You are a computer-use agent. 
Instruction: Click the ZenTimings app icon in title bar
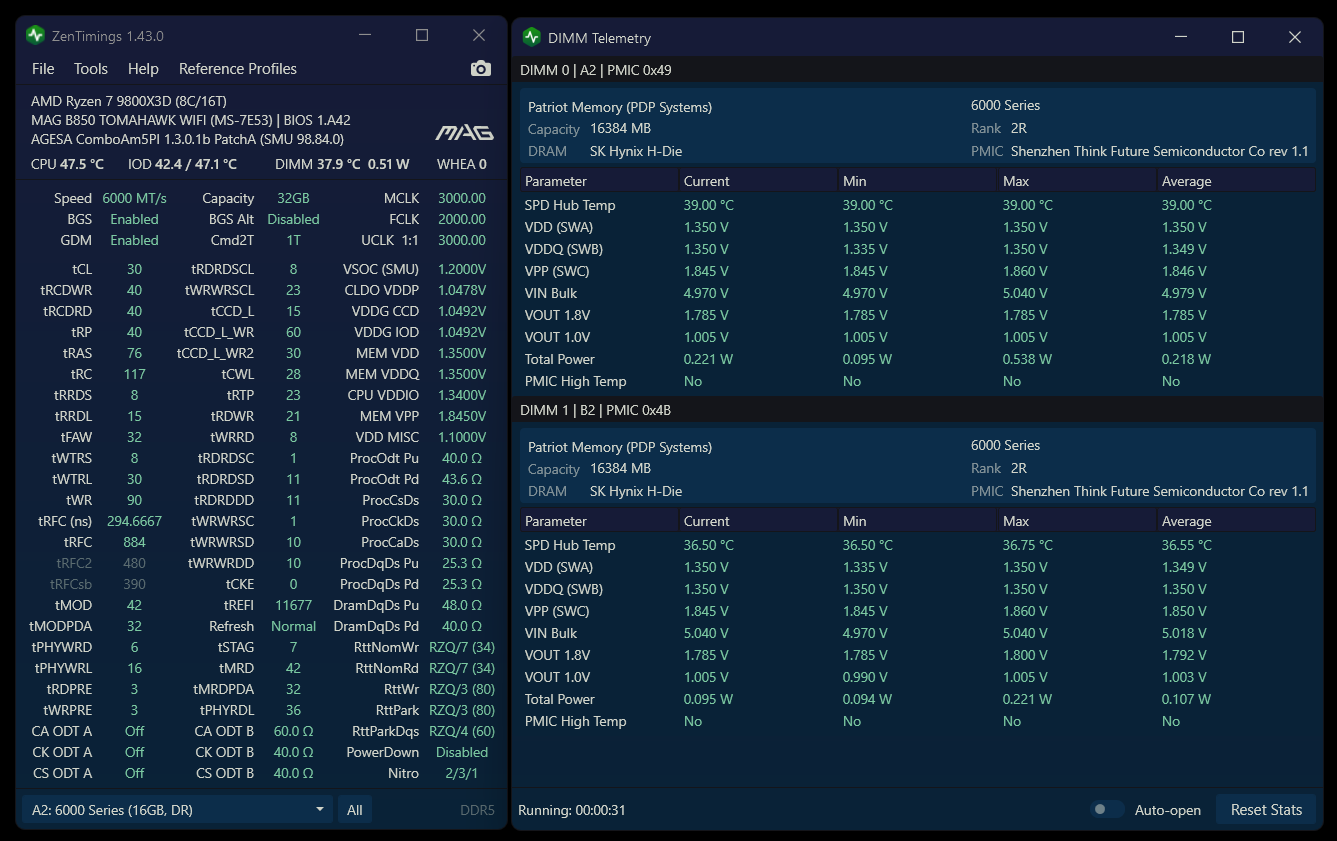pos(35,36)
